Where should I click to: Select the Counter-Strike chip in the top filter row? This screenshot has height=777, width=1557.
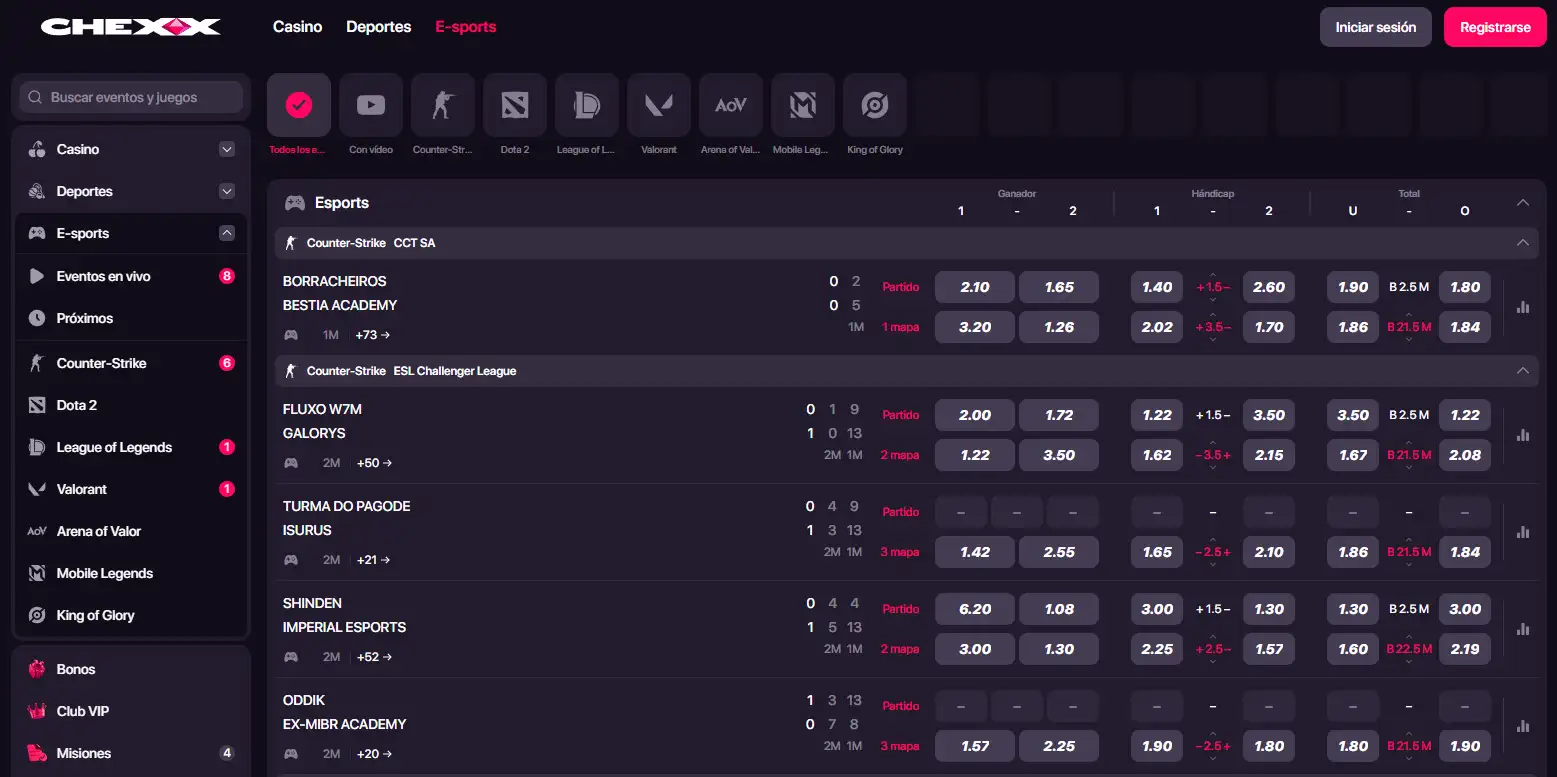(x=443, y=104)
